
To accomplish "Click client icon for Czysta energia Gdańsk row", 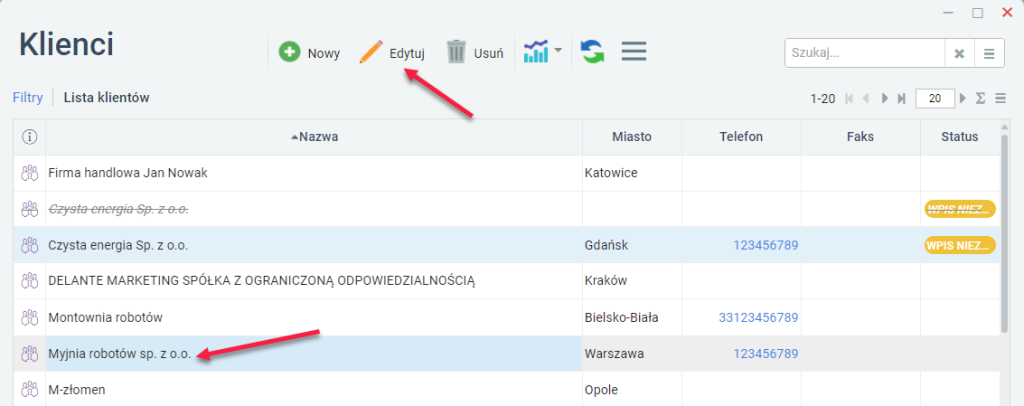I will 29,245.
